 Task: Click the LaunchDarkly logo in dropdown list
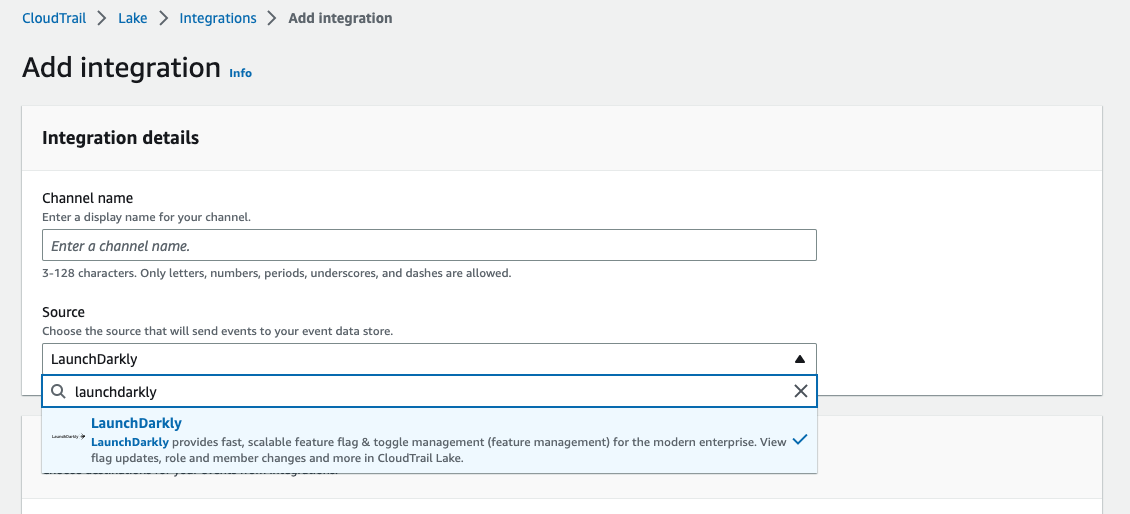click(x=68, y=437)
